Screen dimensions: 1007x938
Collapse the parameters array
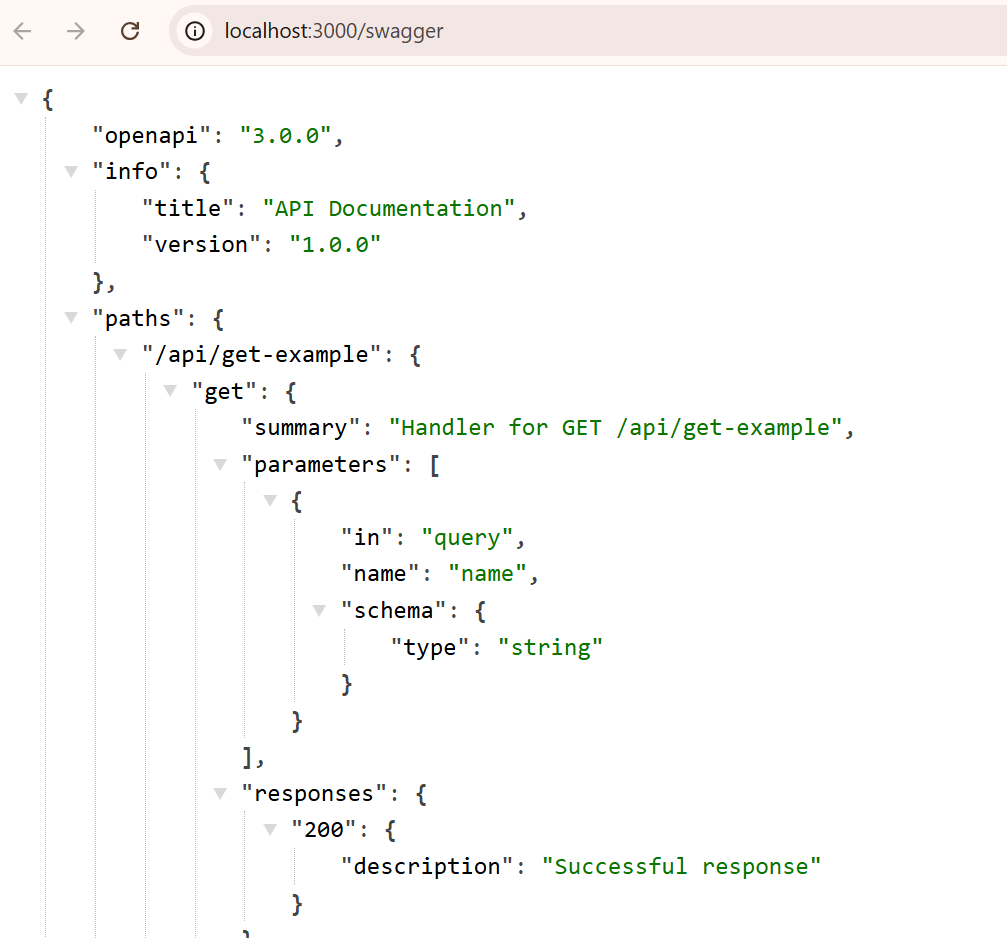click(x=219, y=463)
